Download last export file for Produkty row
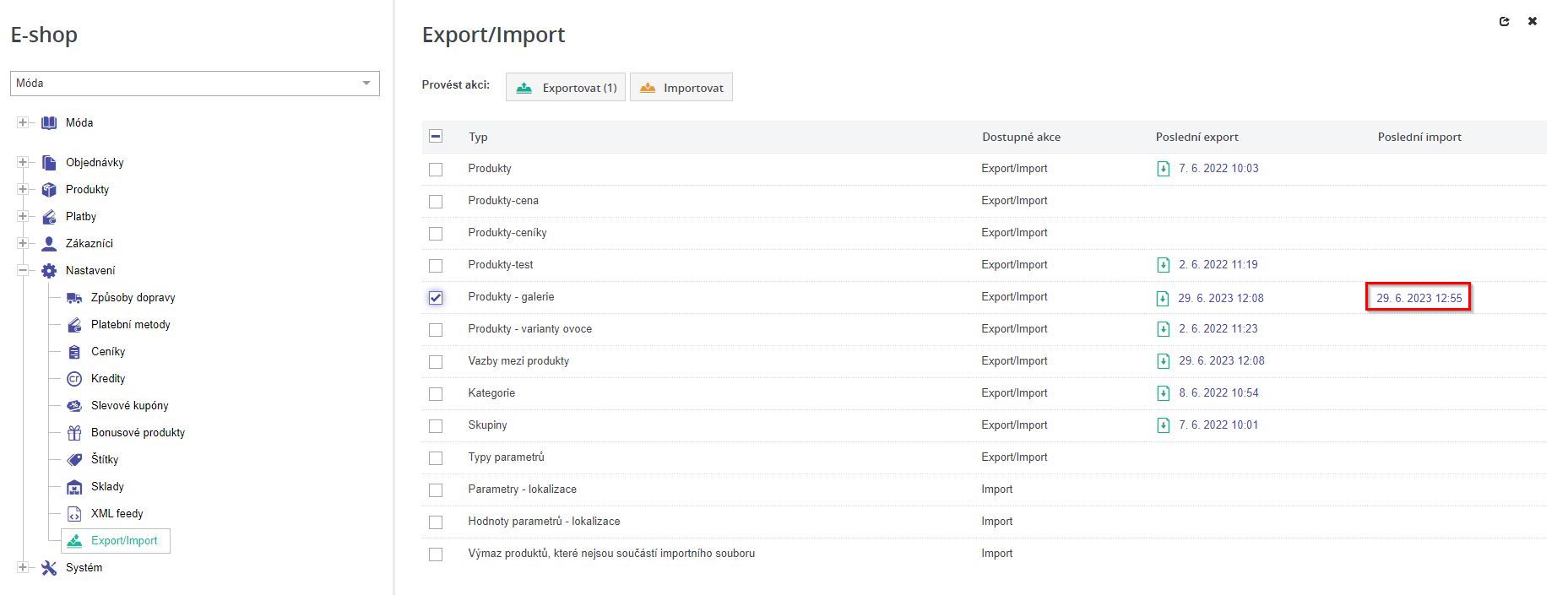Screen dimensions: 1568x595 (x=1163, y=169)
